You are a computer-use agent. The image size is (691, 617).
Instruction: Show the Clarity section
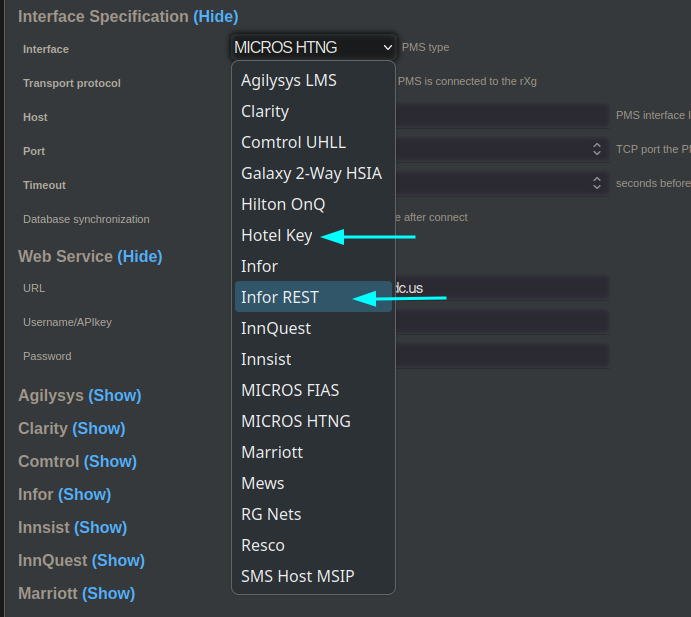[x=99, y=428]
